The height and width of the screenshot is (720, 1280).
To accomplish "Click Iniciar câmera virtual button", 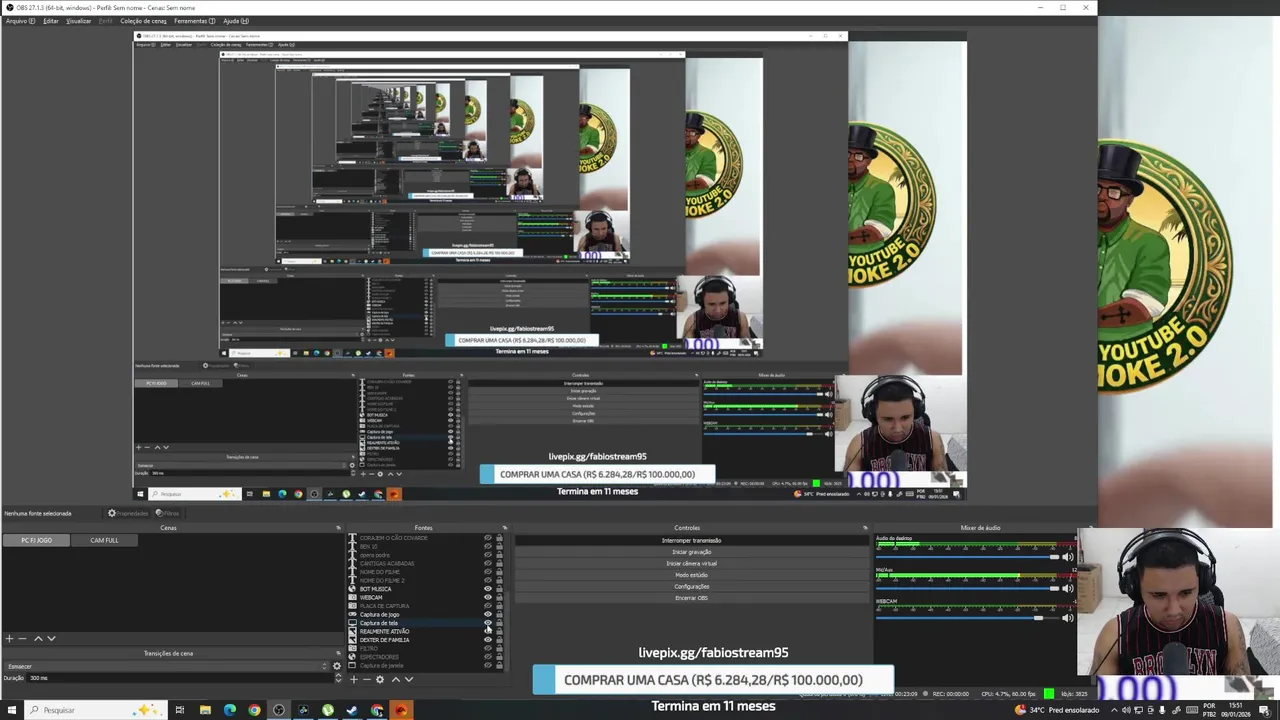I will tap(691, 563).
